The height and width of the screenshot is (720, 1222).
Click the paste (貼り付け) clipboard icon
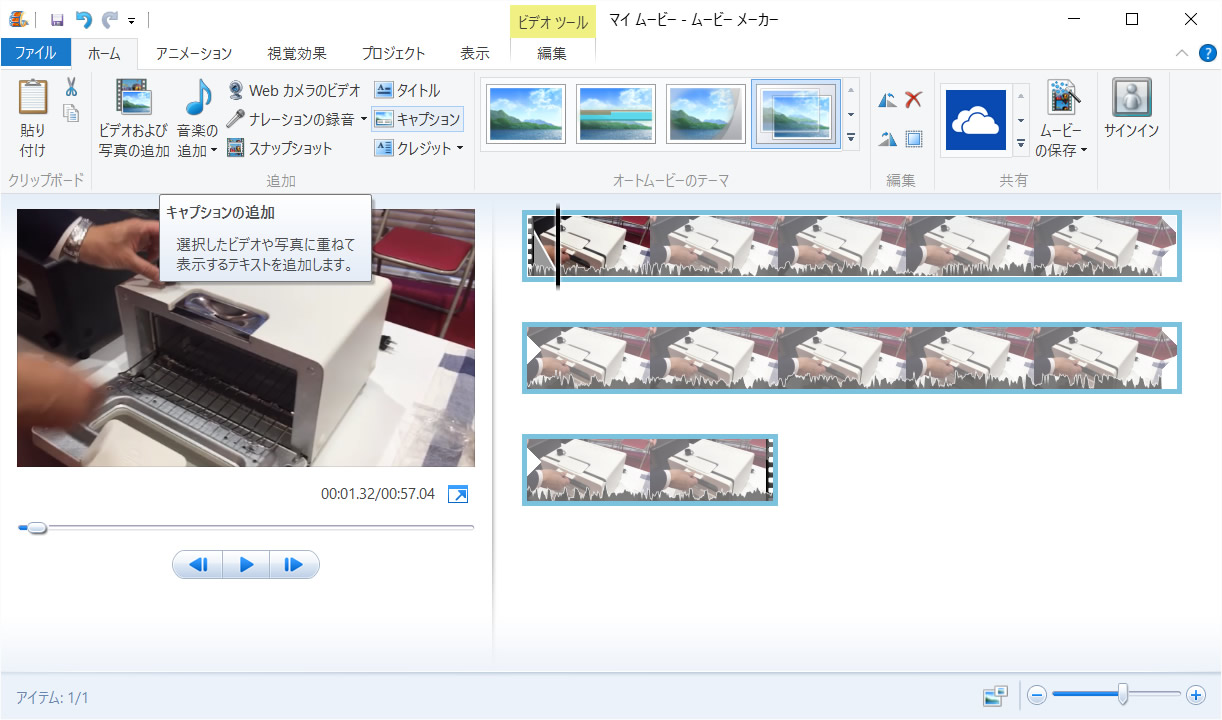(33, 98)
